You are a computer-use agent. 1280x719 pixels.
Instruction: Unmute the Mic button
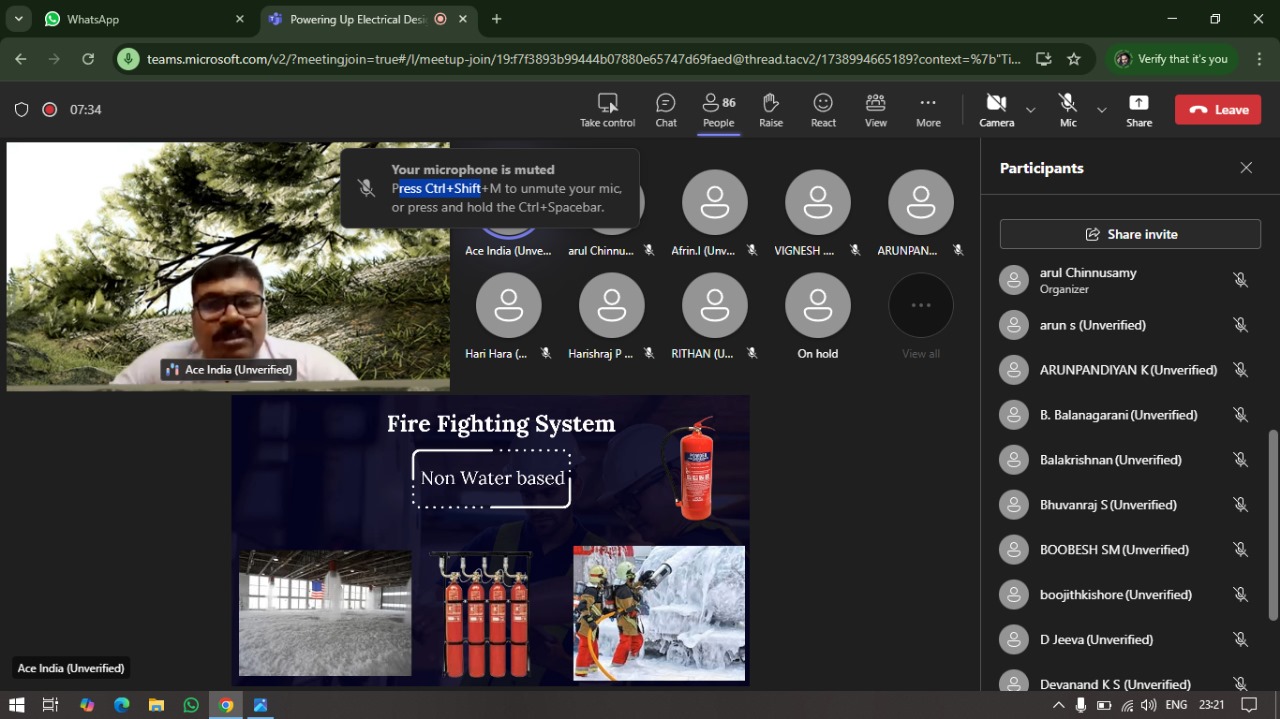pyautogui.click(x=1068, y=109)
